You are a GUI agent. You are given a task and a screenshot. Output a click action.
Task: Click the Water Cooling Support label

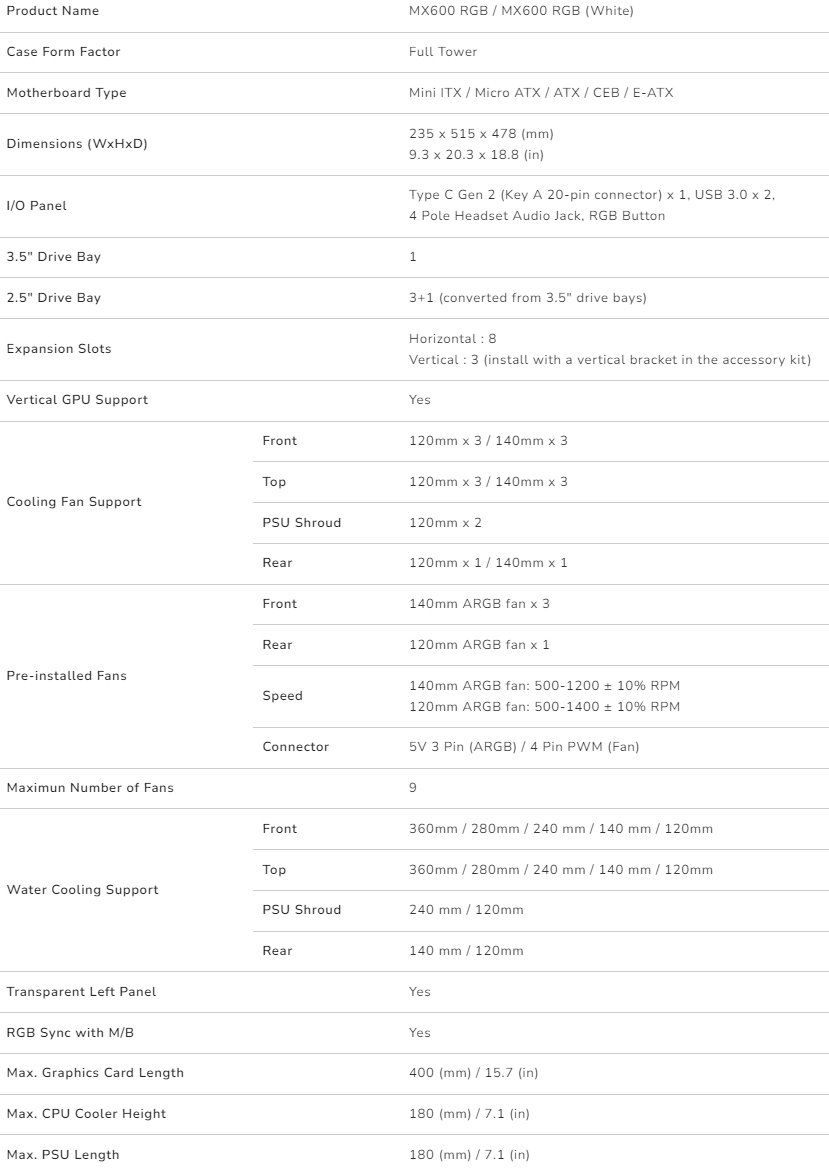tap(82, 890)
